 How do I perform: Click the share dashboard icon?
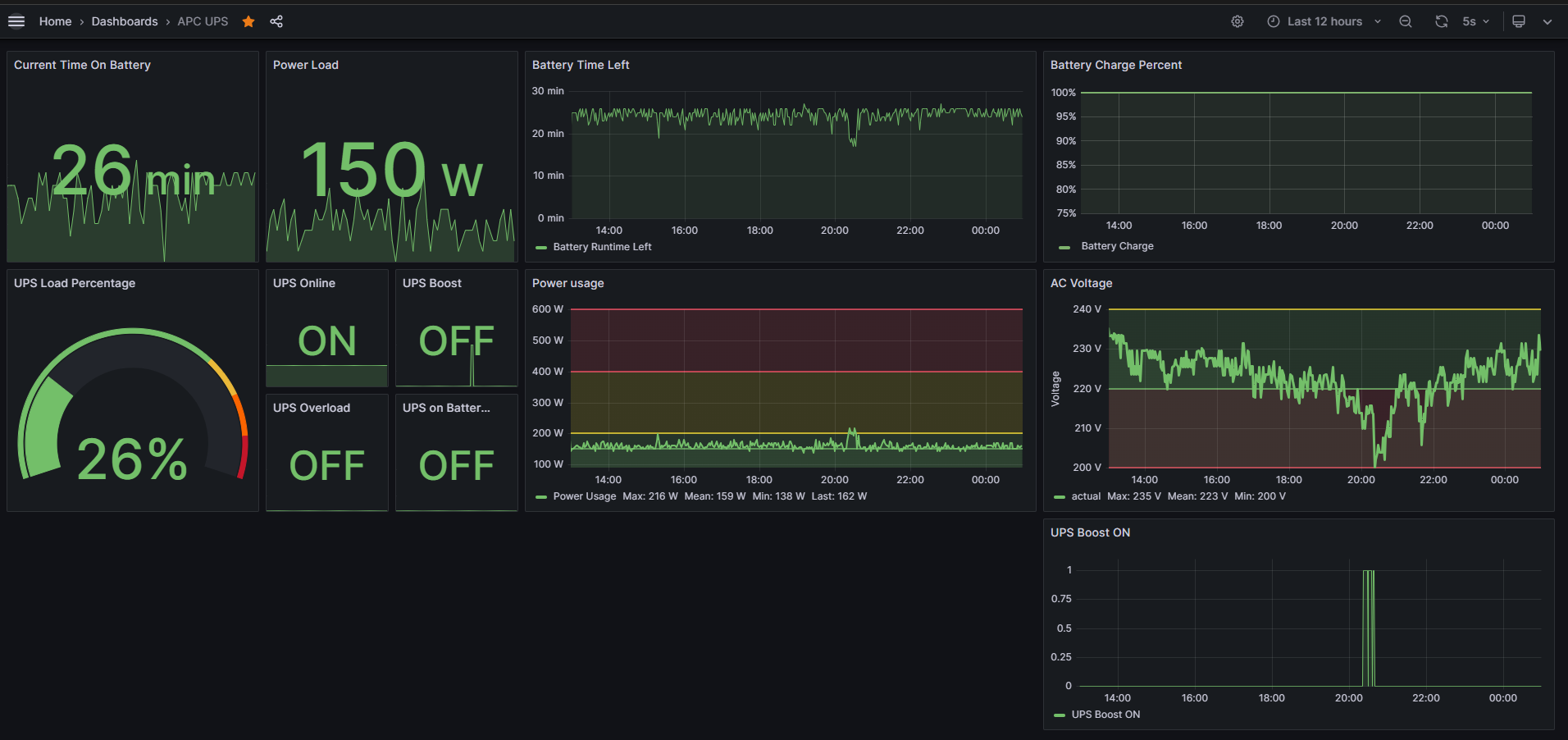coord(276,21)
